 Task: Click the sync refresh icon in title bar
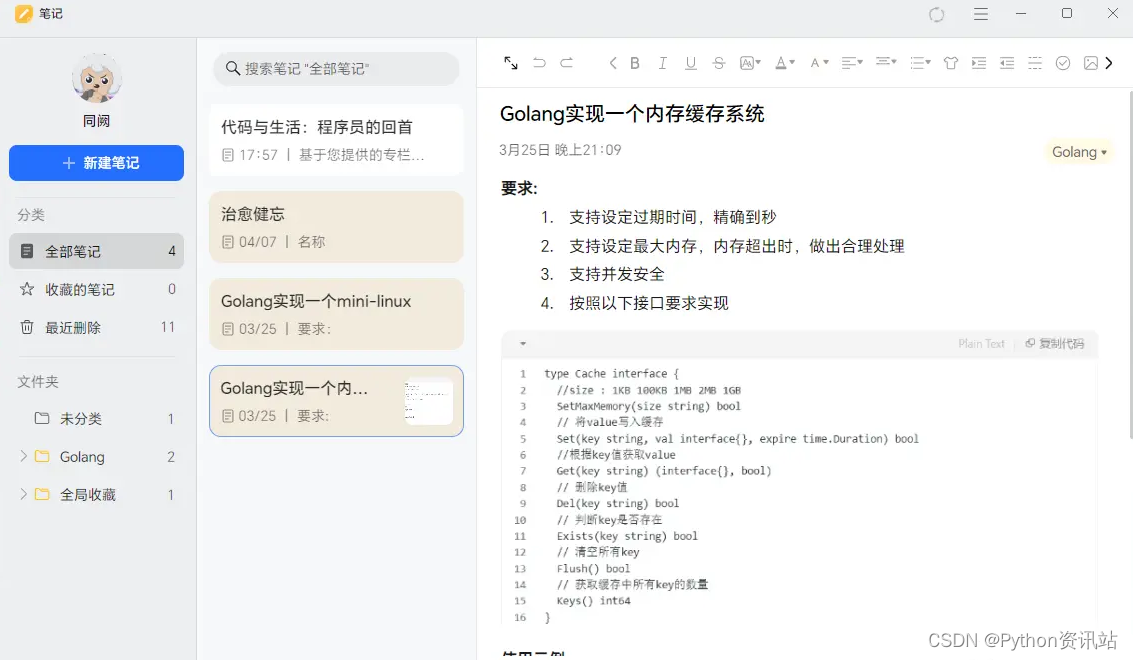(x=936, y=14)
